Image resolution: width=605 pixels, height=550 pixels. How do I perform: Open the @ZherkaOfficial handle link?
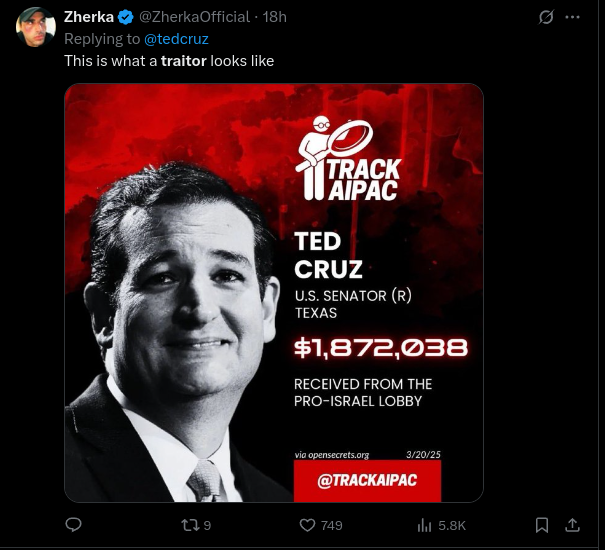pos(194,17)
